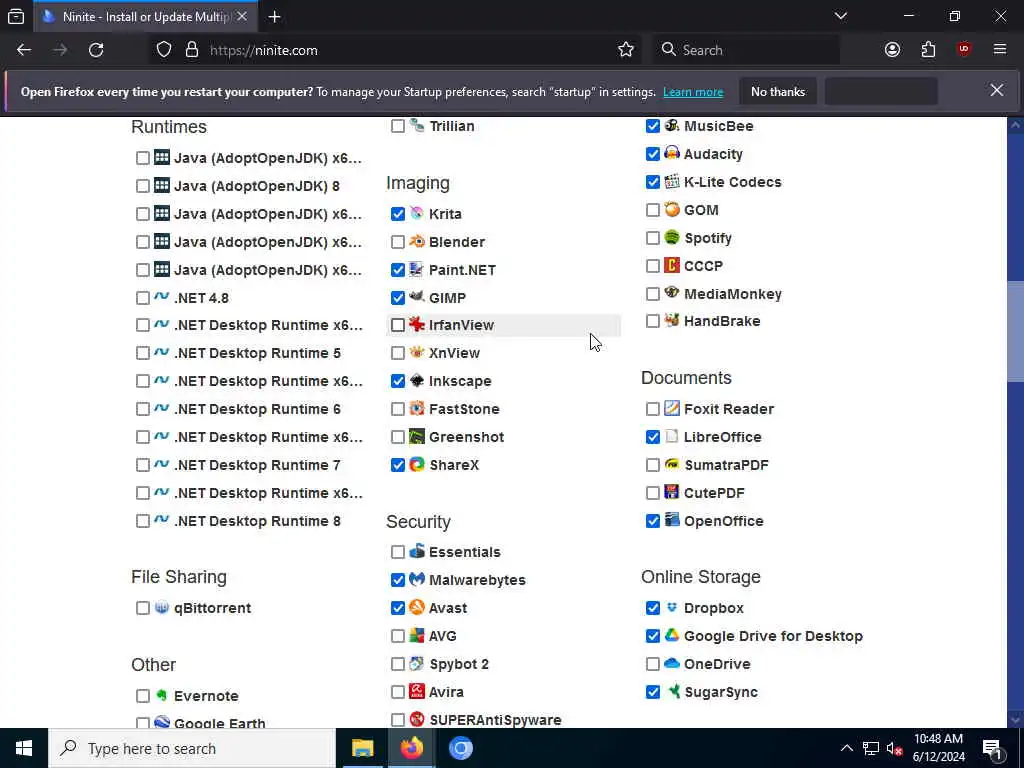
Task: Click the Malwarebytes logo icon
Action: click(417, 579)
